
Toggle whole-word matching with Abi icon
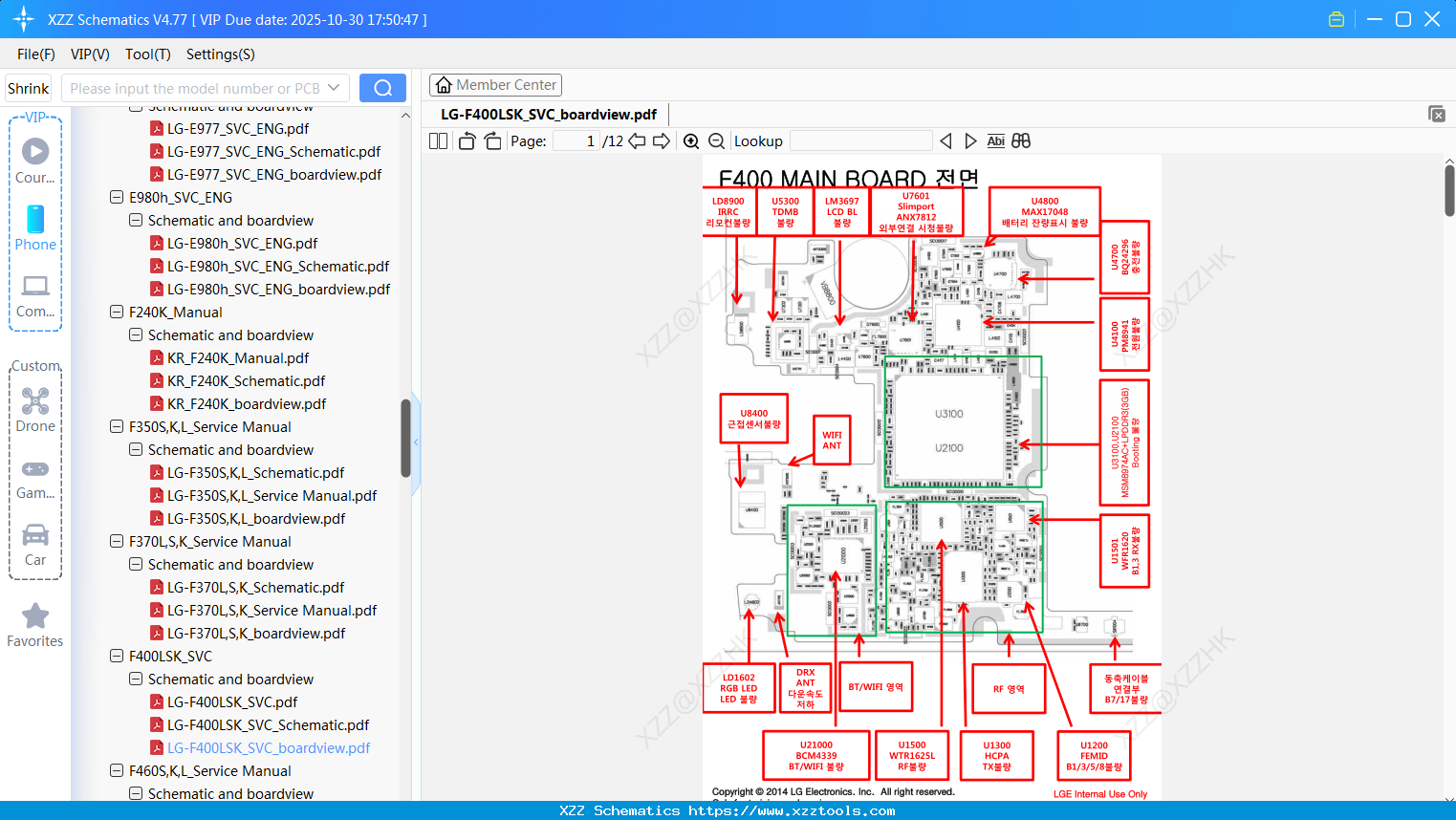995,140
